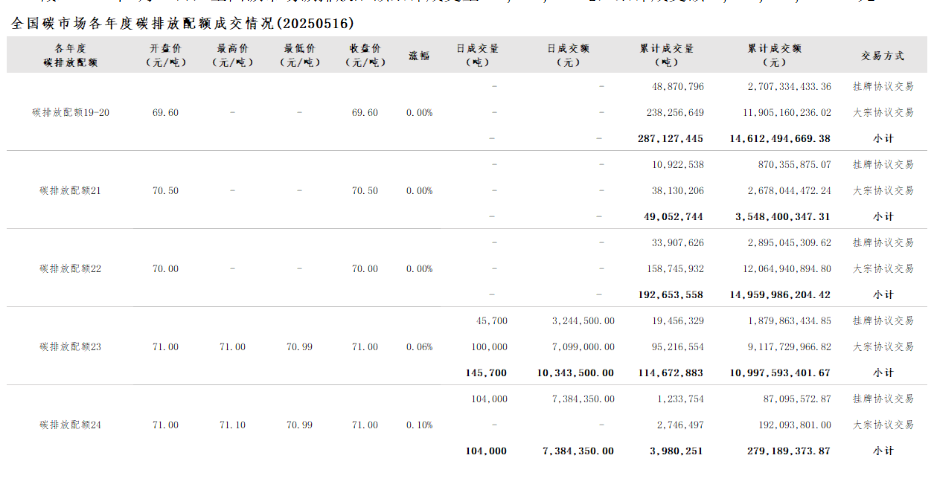Click the 71.10 highest price cell
This screenshot has height=484, width=939.
[x=232, y=424]
